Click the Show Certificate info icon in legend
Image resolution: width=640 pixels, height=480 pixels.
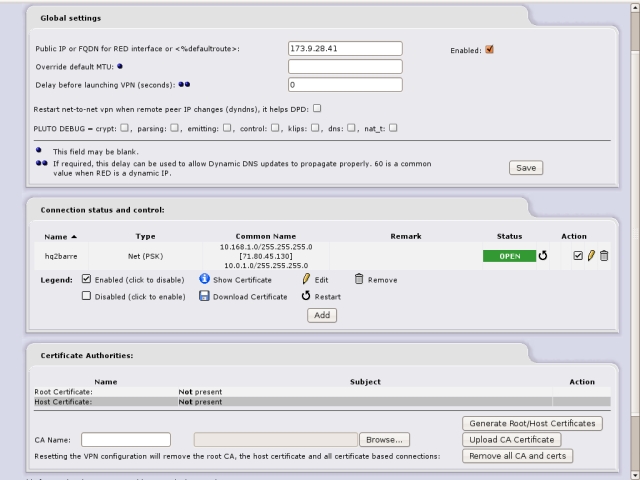(x=205, y=279)
